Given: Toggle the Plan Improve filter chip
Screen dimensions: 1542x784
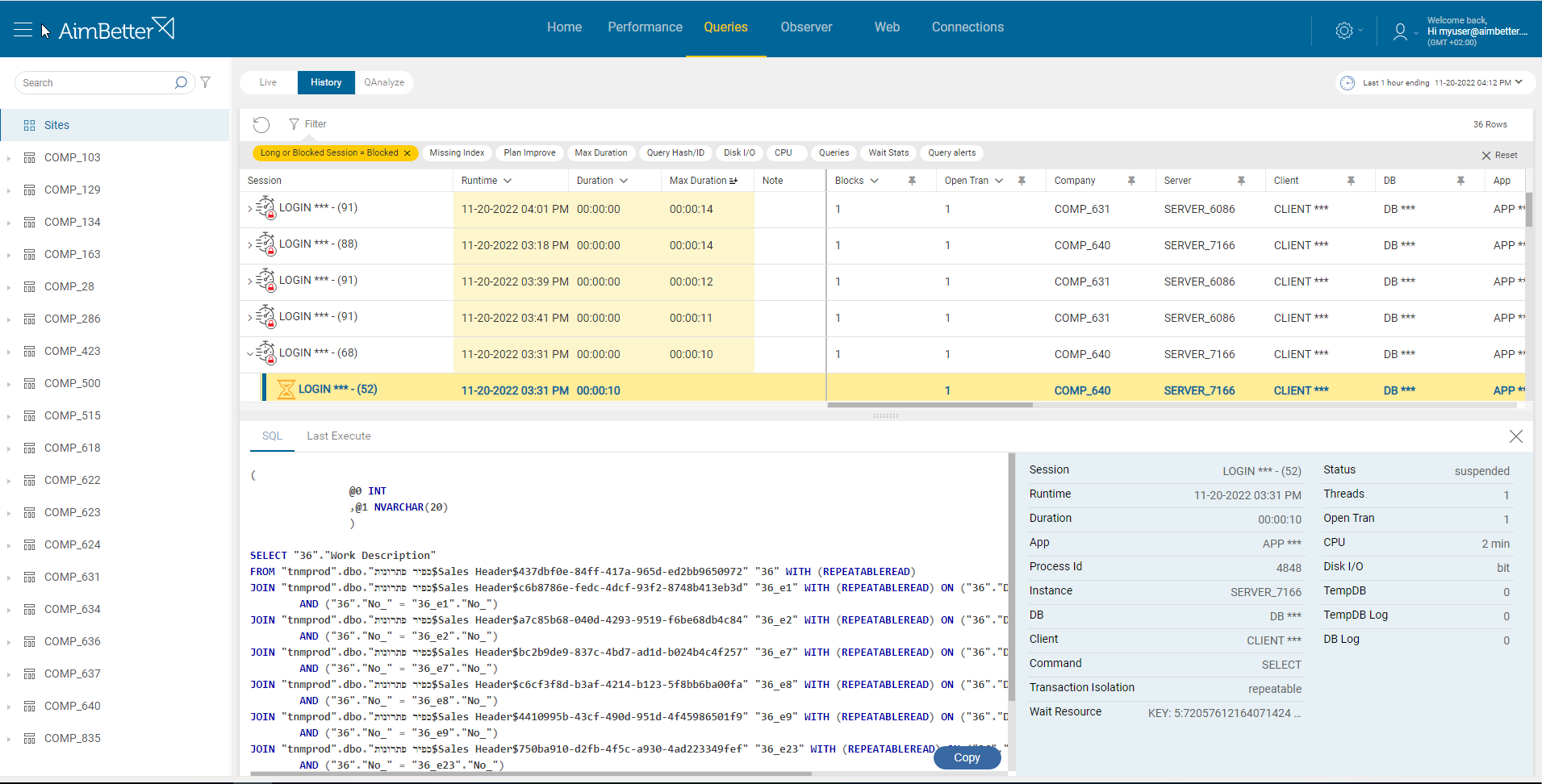Looking at the screenshot, I should pyautogui.click(x=529, y=153).
